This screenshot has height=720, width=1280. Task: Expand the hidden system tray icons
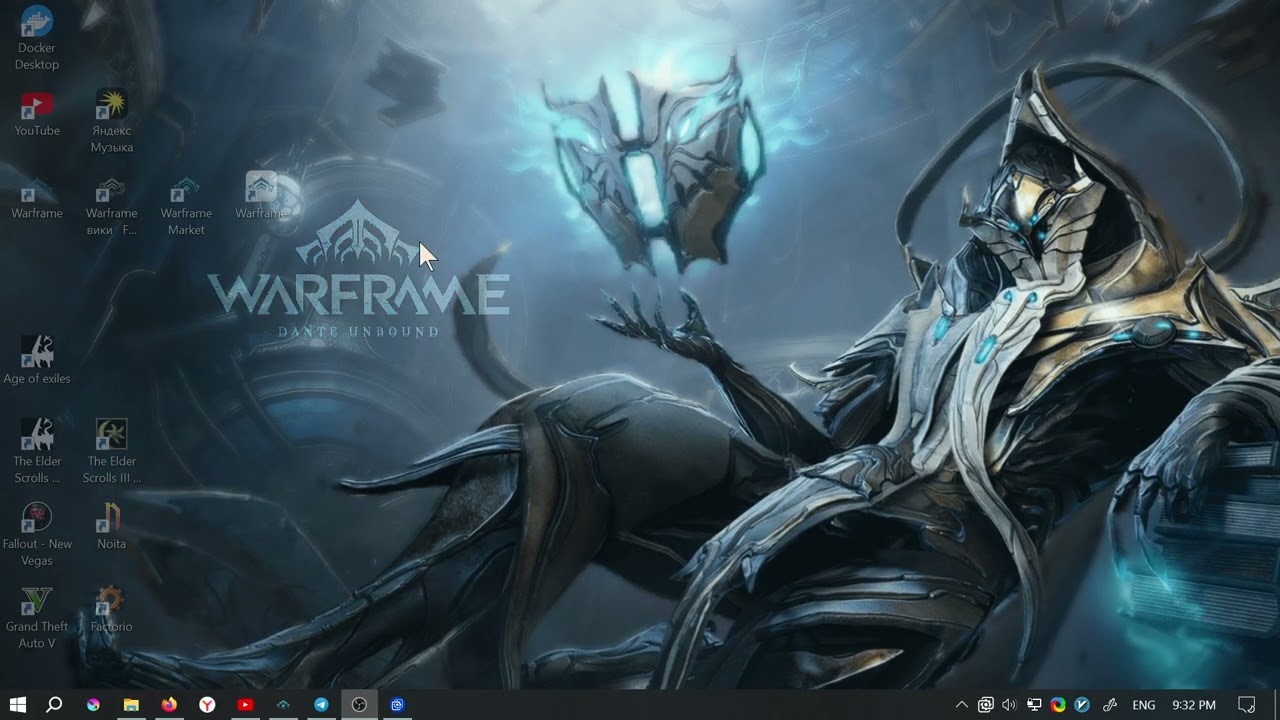point(962,705)
